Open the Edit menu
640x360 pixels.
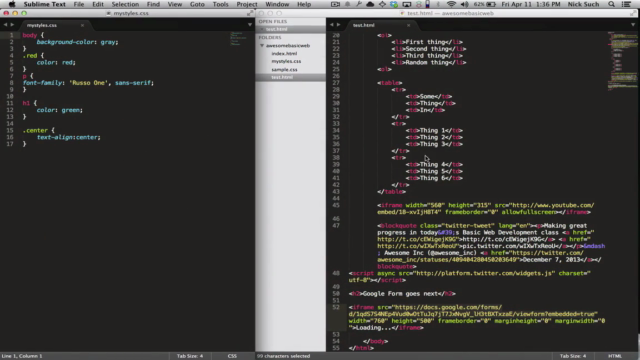(98, 4)
